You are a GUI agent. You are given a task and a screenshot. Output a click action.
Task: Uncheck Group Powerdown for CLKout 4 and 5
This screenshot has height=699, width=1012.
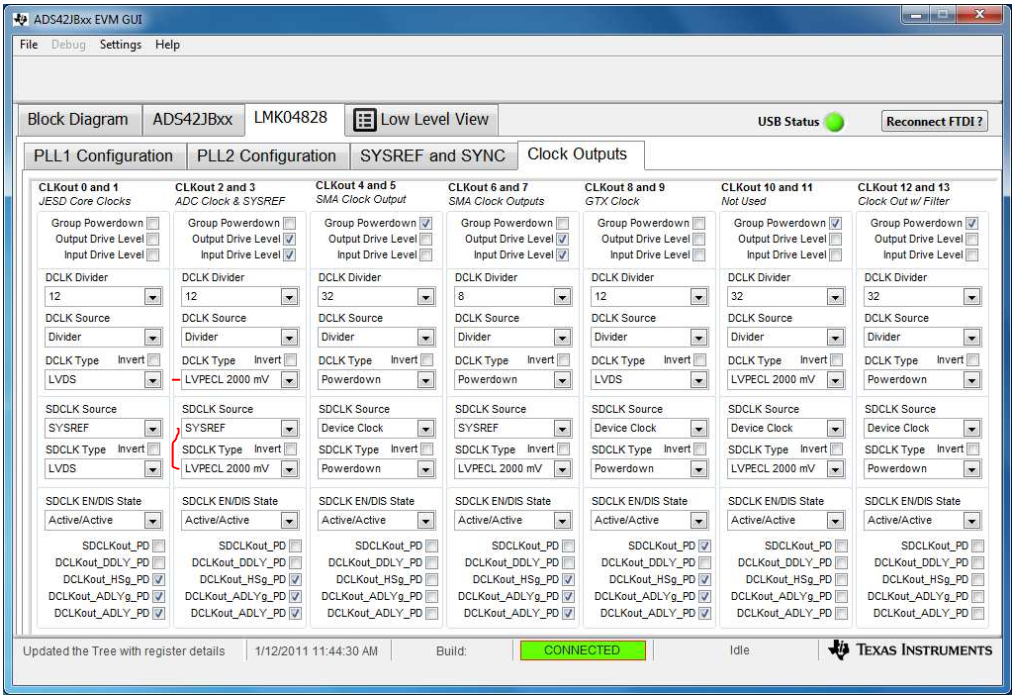tap(426, 223)
